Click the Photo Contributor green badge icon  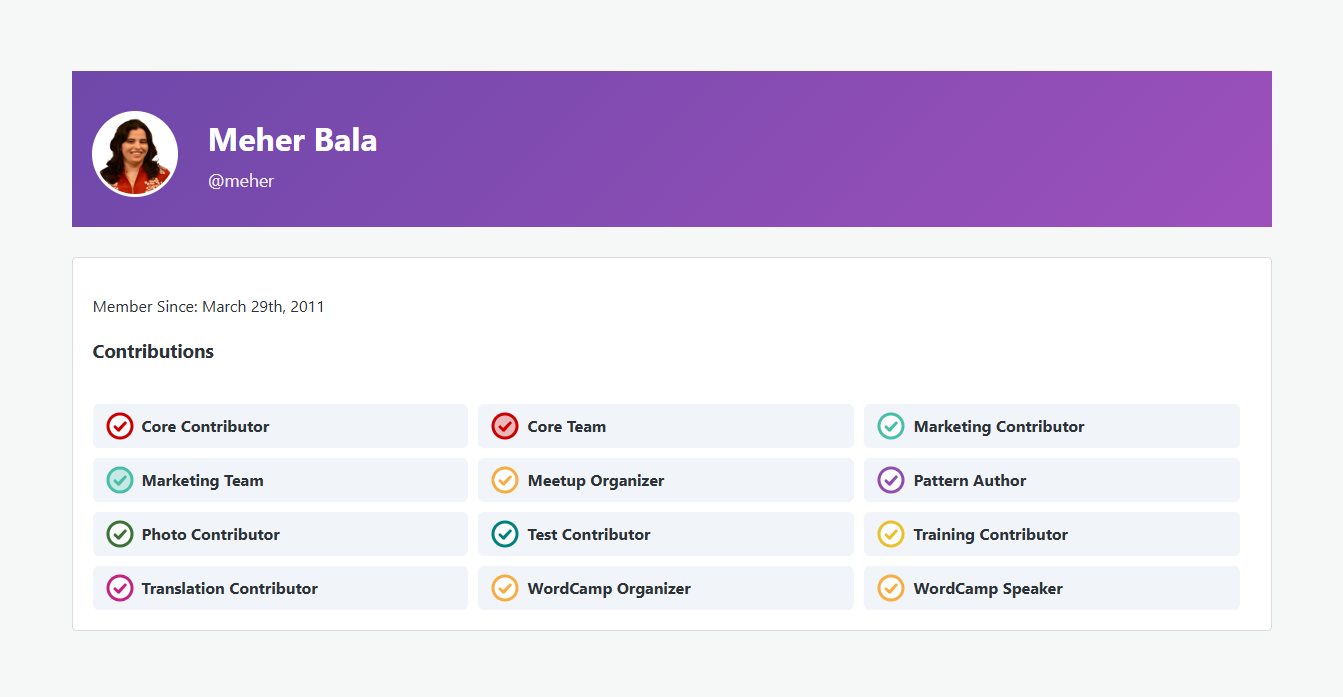120,534
